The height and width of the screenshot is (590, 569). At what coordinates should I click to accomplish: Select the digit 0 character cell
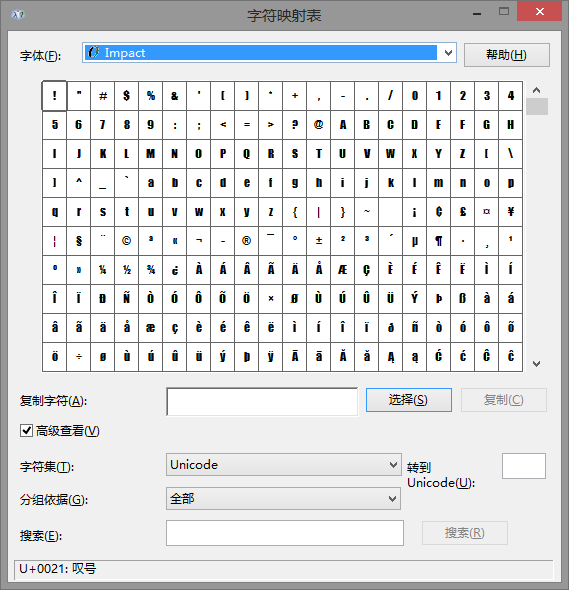point(415,96)
